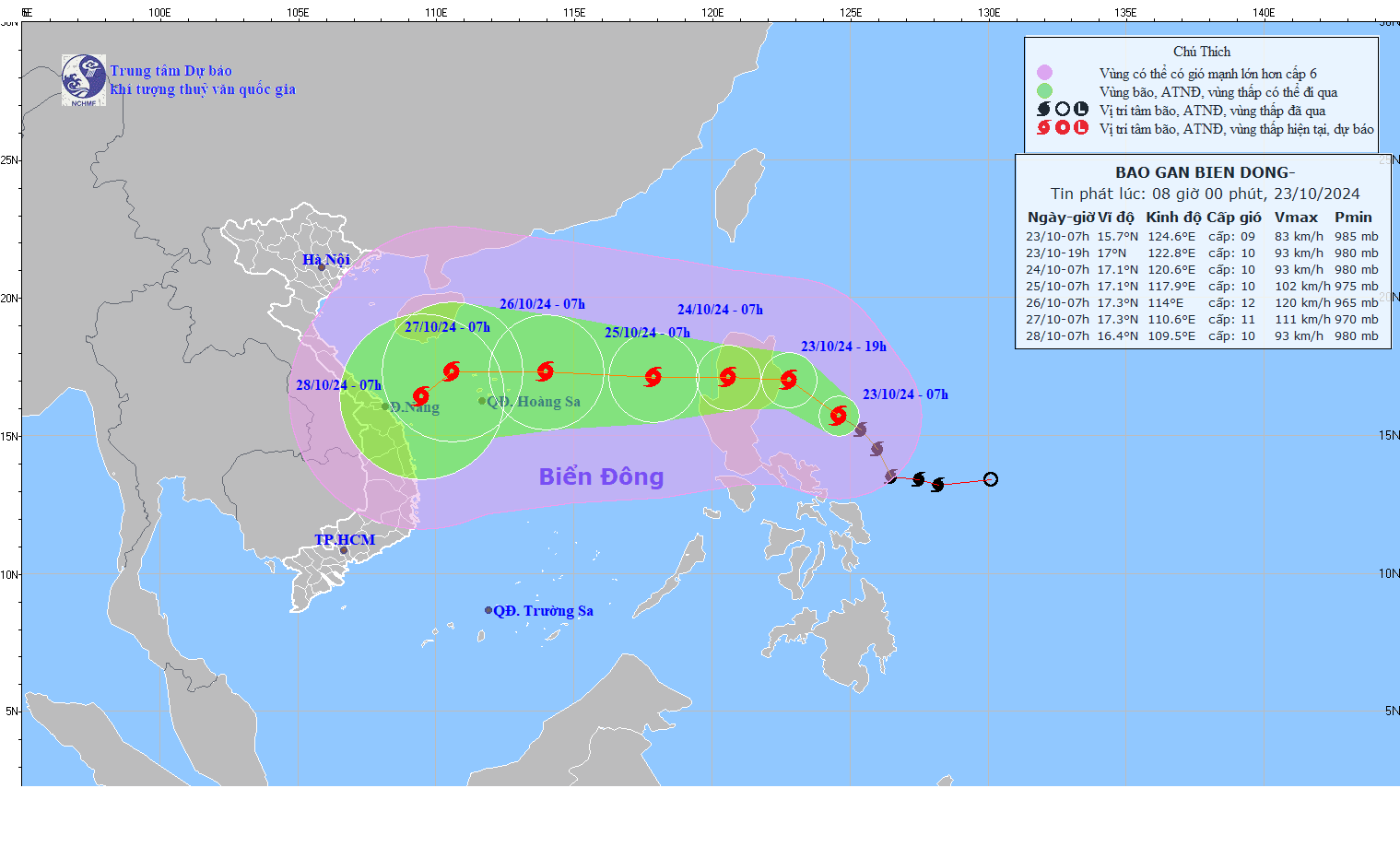This screenshot has width=1400, height=847.
Task: Click the 'Vmax' column header
Action: click(1296, 218)
